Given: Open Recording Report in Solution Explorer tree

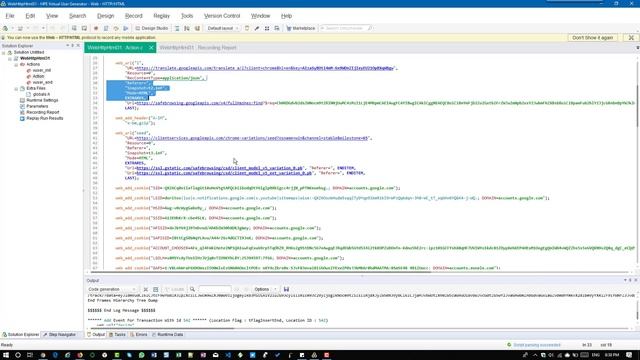Looking at the screenshot, I should click(x=42, y=112).
